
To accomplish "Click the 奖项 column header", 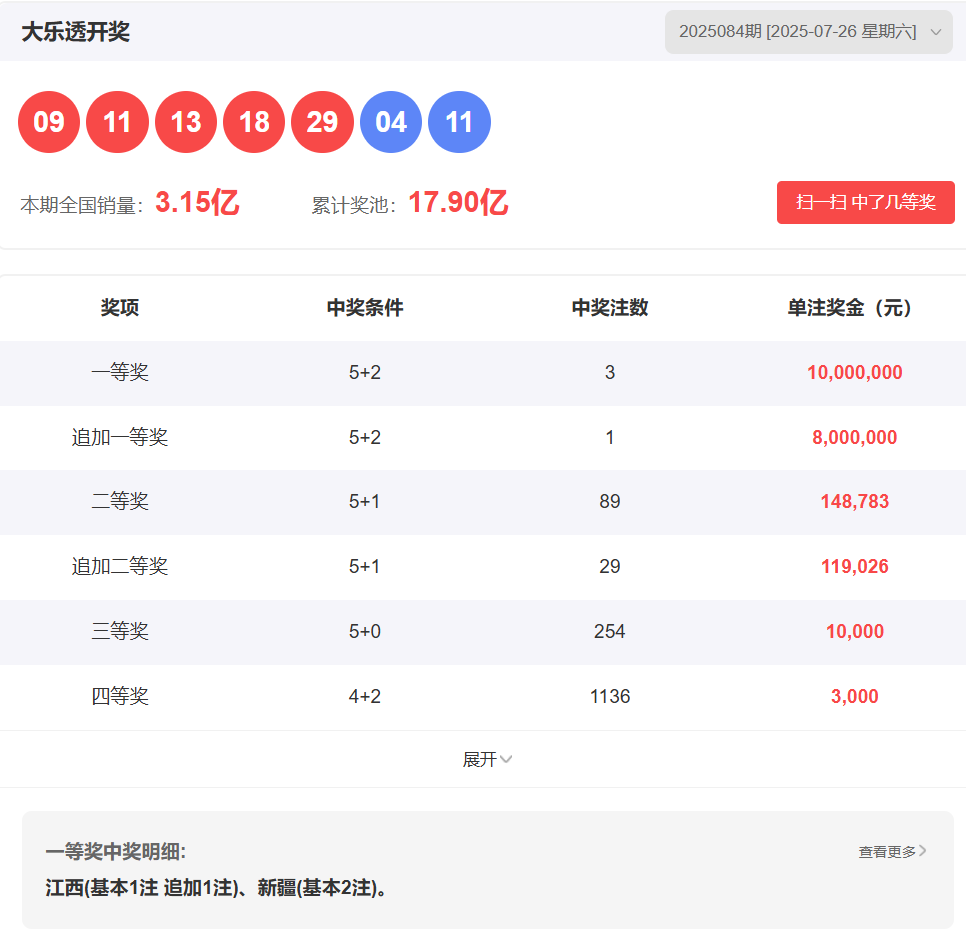I will (120, 308).
